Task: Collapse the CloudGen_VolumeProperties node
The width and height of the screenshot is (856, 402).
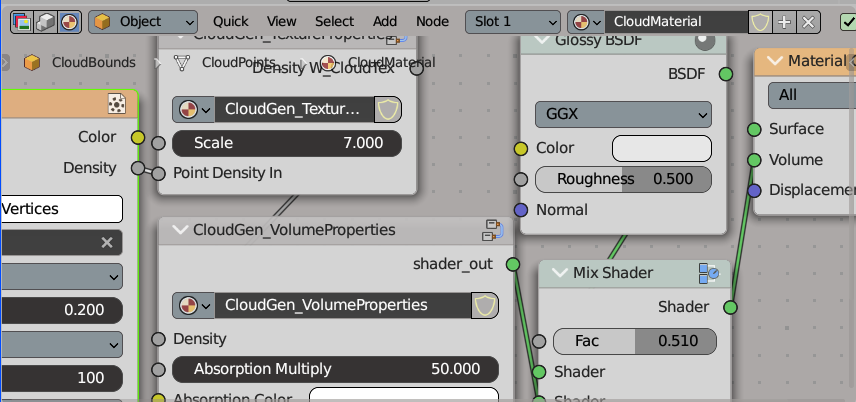Action: coord(179,230)
